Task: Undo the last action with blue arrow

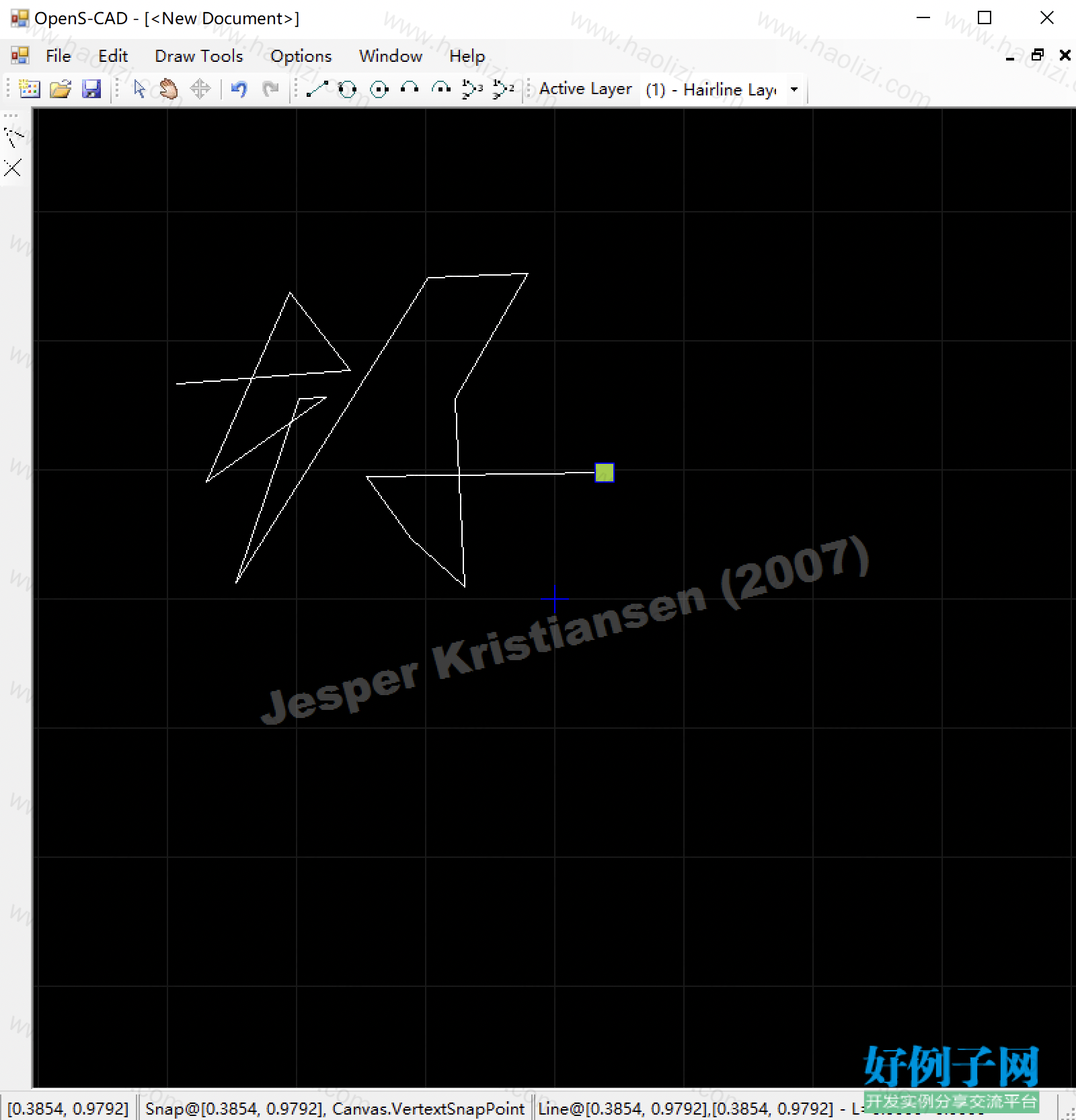Action: coord(239,89)
